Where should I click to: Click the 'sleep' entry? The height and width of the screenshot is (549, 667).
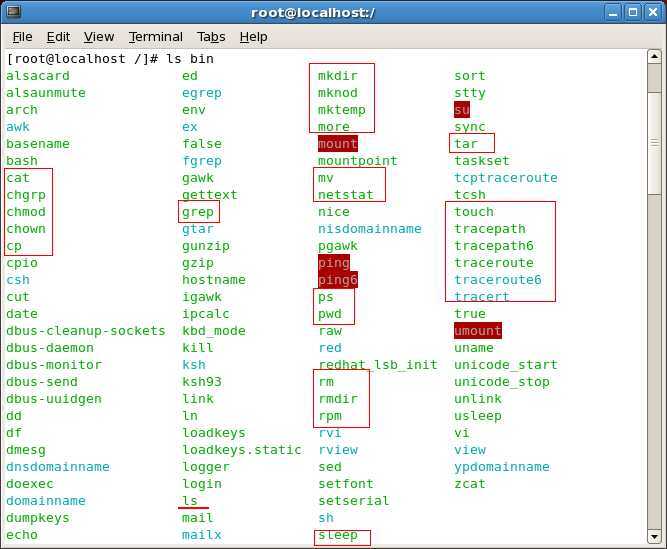pyautogui.click(x=338, y=535)
